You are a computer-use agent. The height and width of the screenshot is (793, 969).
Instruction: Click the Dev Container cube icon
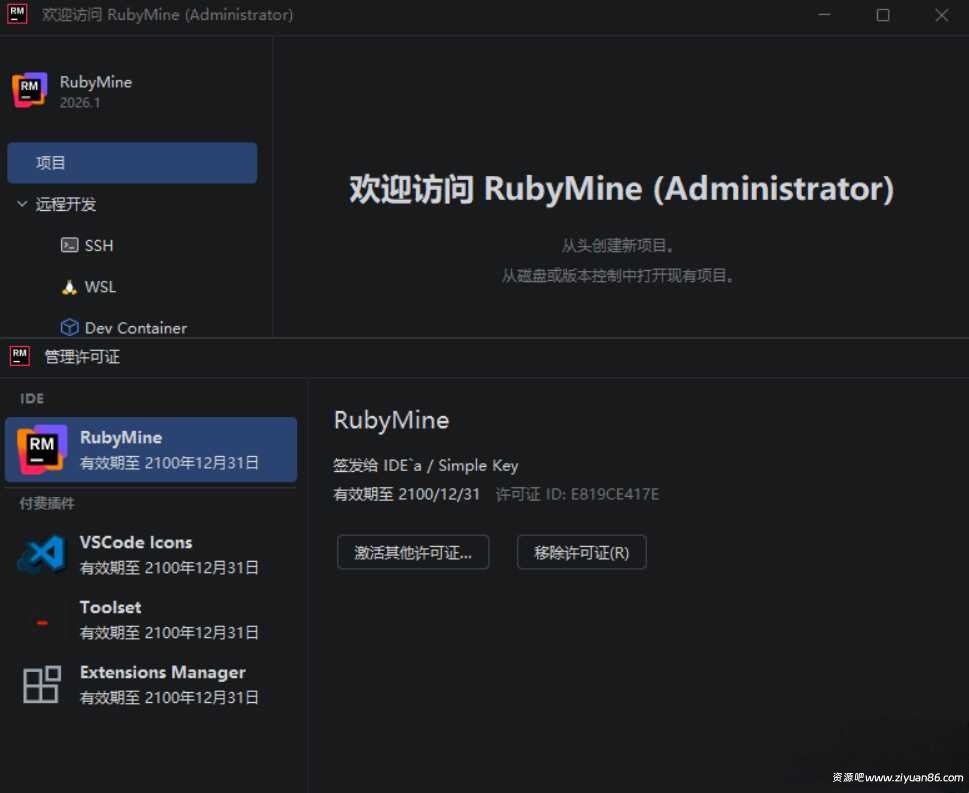[x=69, y=327]
